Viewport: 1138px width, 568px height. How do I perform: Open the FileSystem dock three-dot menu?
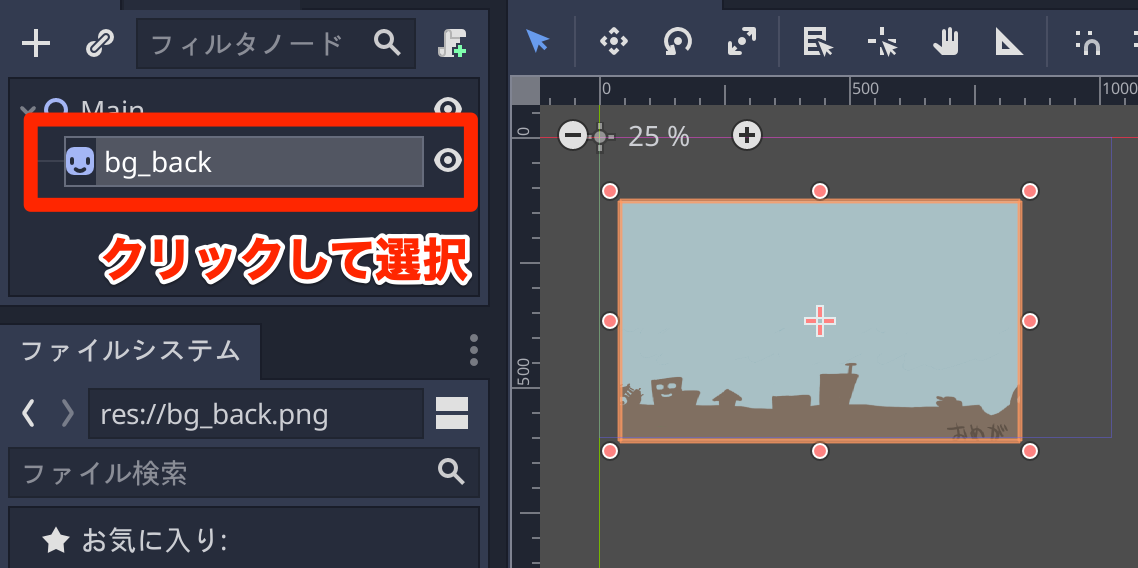[473, 350]
